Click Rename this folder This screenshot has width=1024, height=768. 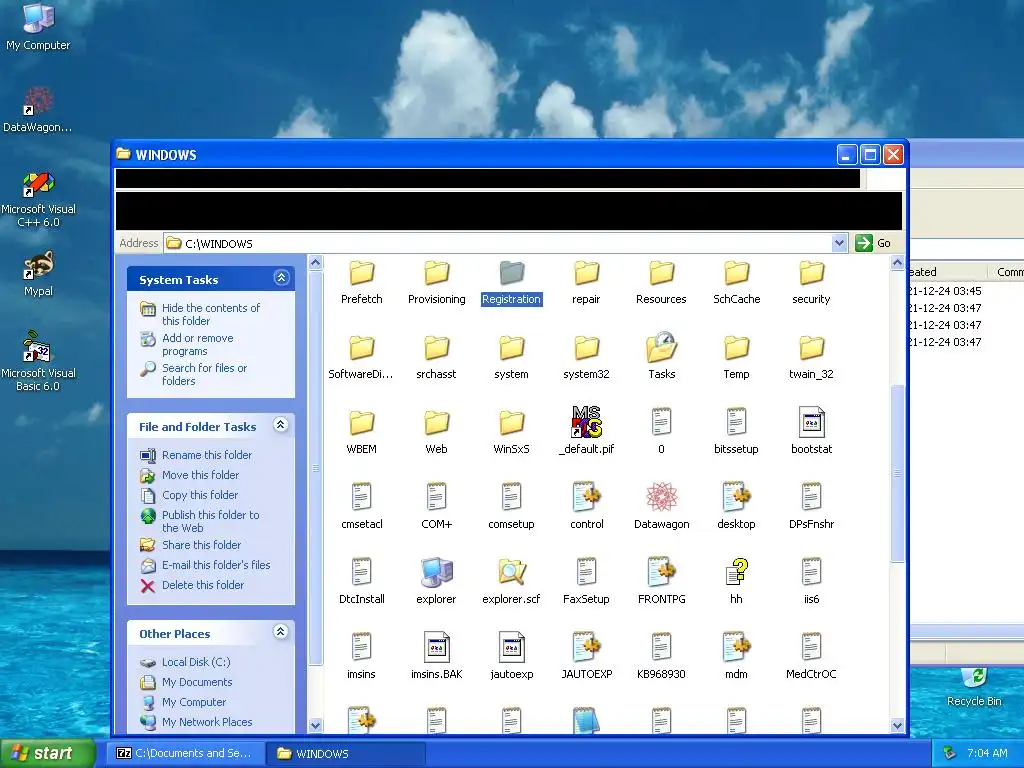pyautogui.click(x=206, y=455)
